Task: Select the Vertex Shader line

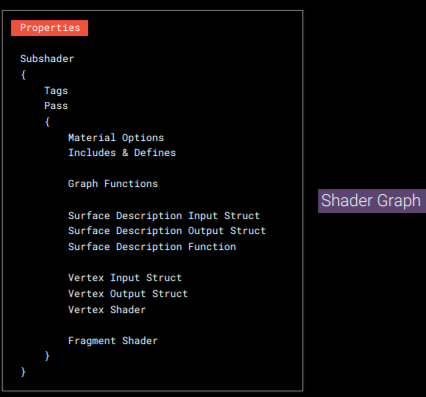Action: (107, 310)
